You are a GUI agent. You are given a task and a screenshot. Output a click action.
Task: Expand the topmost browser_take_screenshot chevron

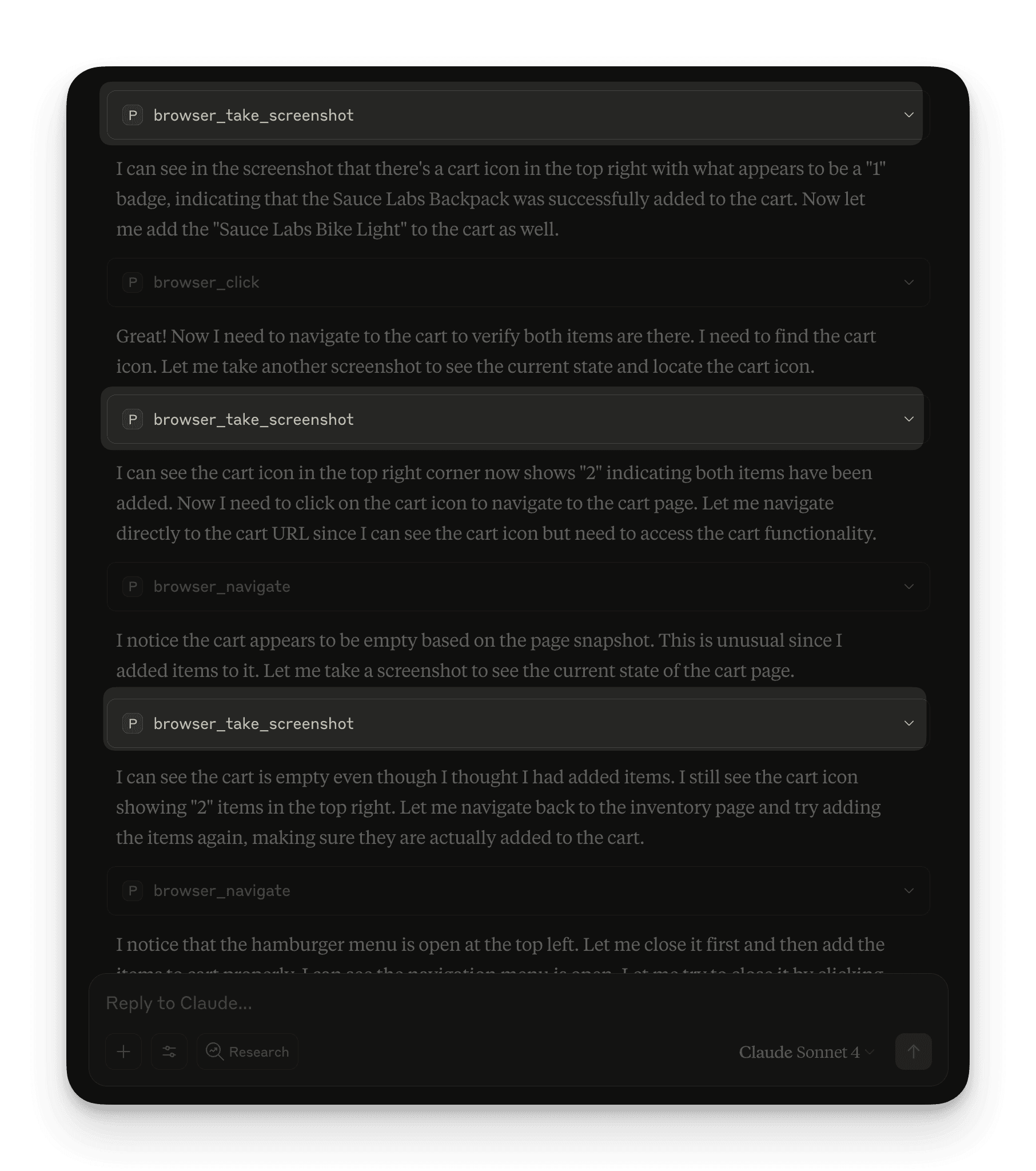pyautogui.click(x=909, y=115)
